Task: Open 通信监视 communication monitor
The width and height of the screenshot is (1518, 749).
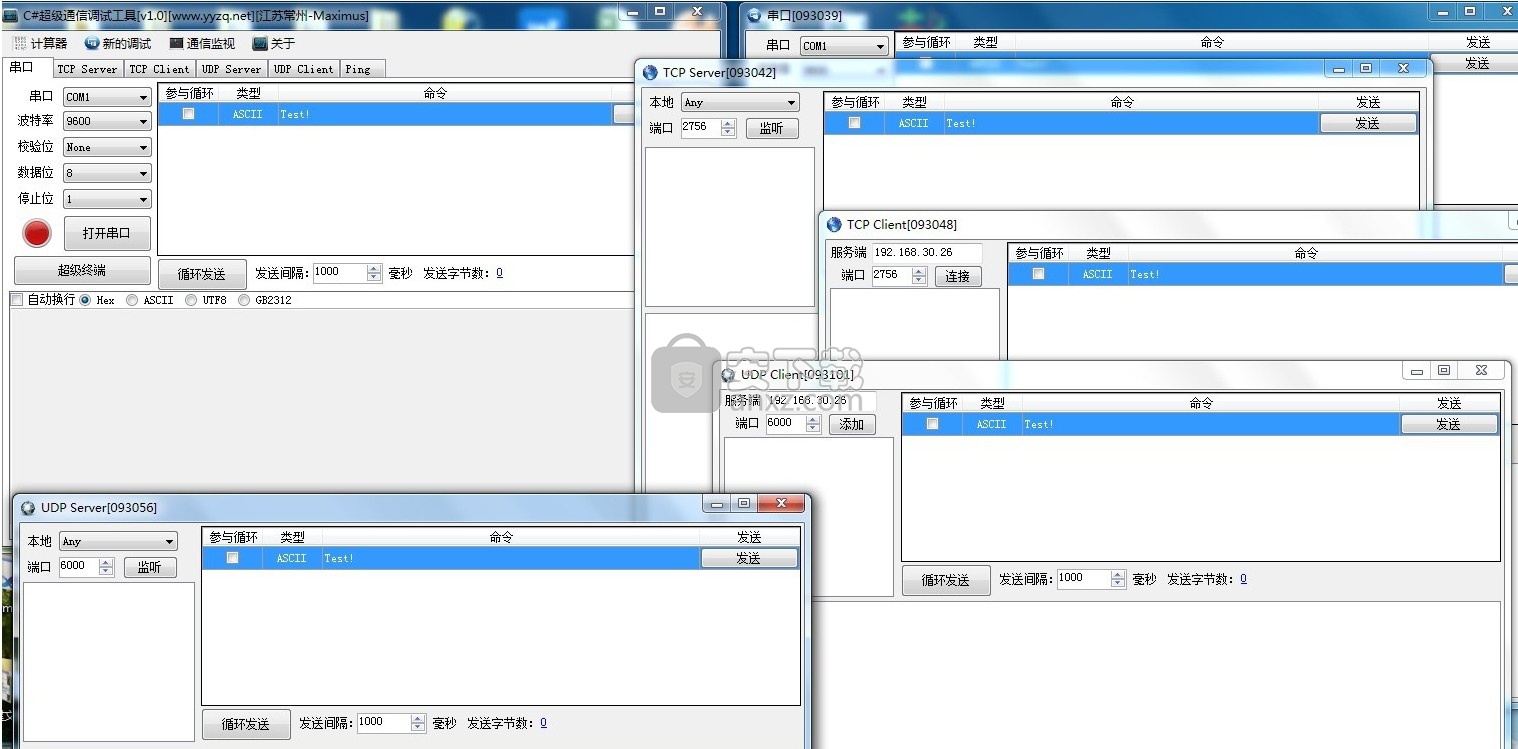Action: point(202,43)
